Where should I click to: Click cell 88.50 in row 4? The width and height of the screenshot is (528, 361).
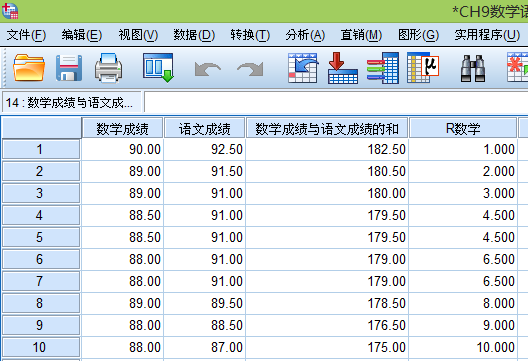[123, 215]
